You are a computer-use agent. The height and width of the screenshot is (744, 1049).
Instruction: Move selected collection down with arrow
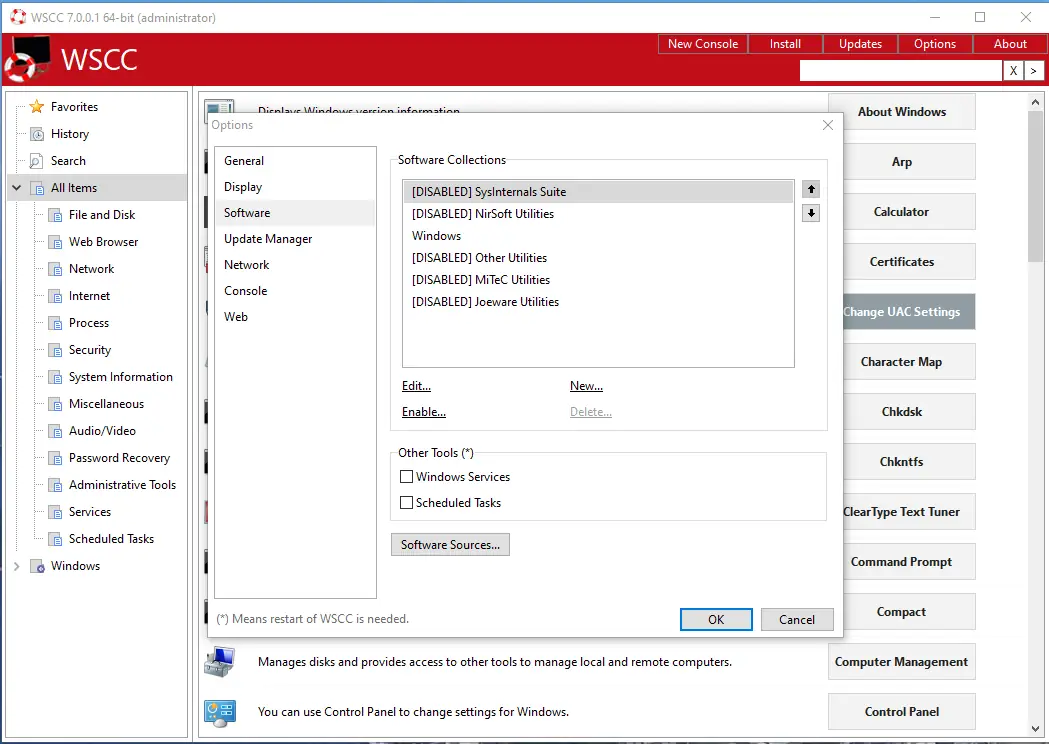click(811, 213)
